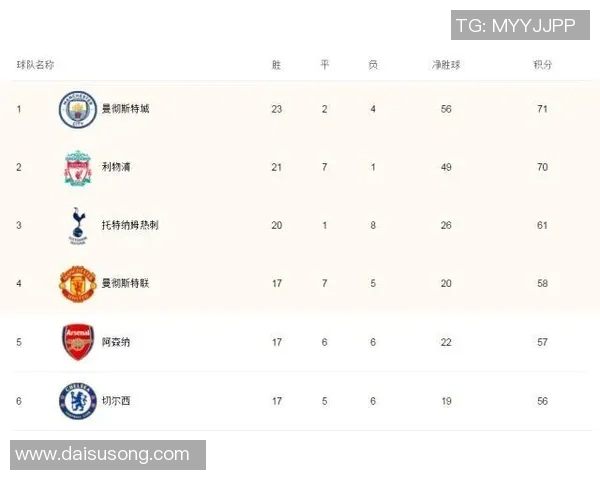Open the 利物浦 team name

[116, 167]
